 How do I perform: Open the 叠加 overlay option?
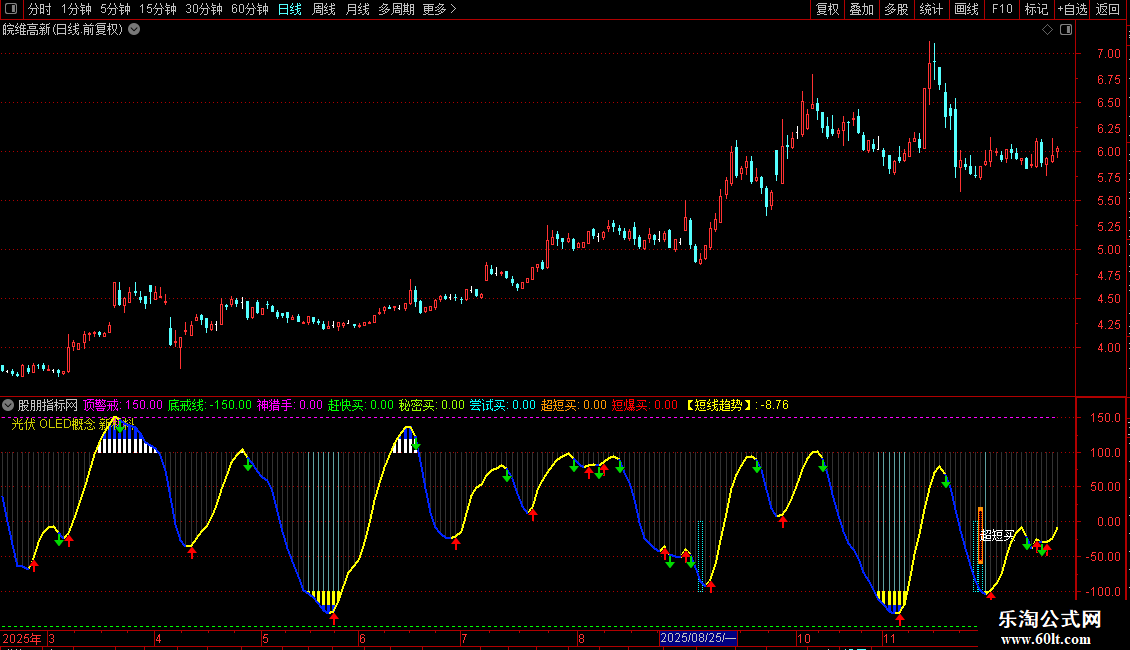click(861, 10)
